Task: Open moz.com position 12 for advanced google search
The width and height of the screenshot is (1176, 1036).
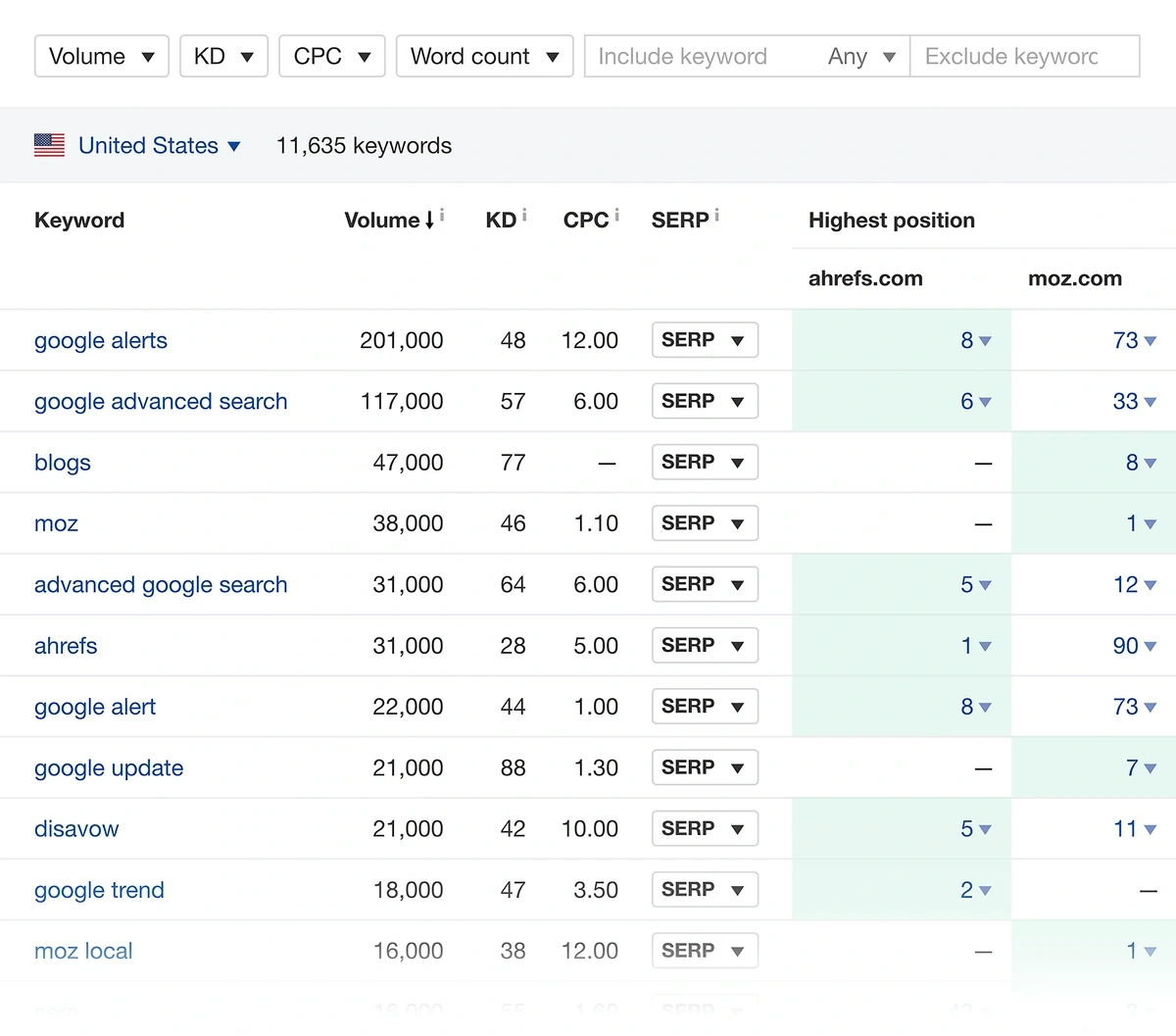Action: (x=1135, y=584)
